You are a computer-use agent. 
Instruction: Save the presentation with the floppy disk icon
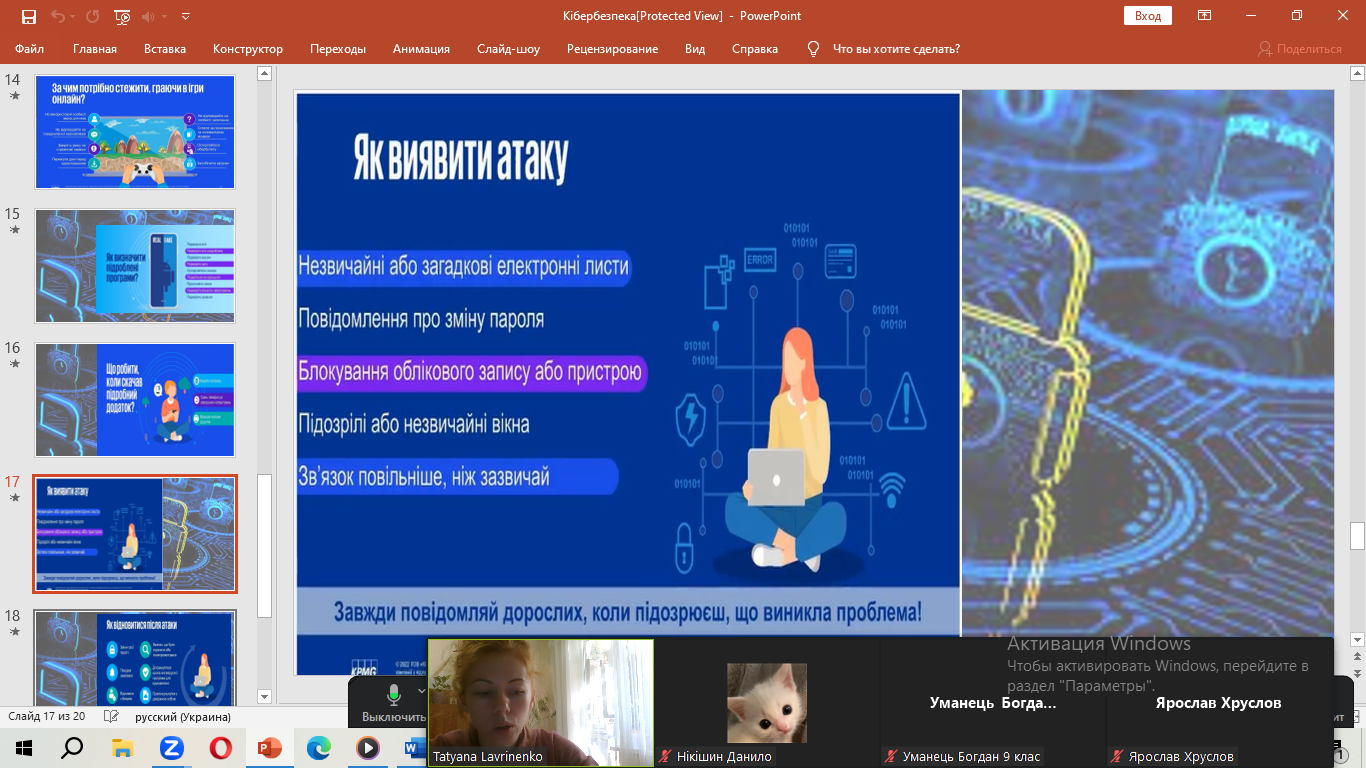click(28, 16)
